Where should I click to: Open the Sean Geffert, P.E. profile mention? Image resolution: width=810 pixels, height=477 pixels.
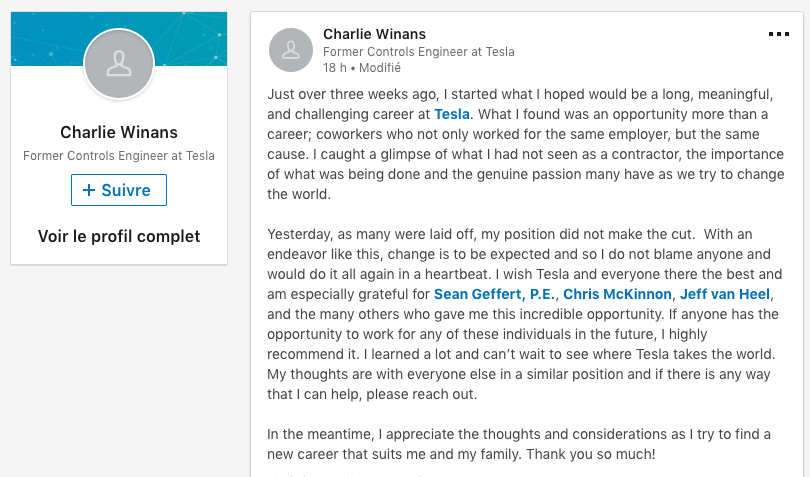pos(494,294)
